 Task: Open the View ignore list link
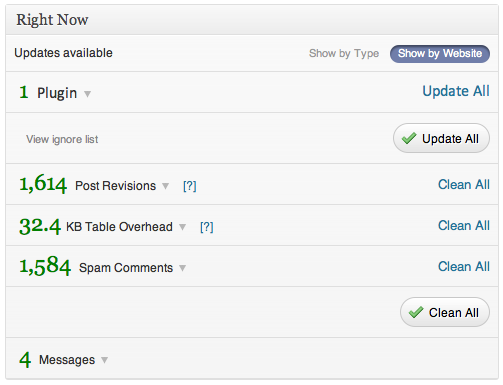click(62, 139)
